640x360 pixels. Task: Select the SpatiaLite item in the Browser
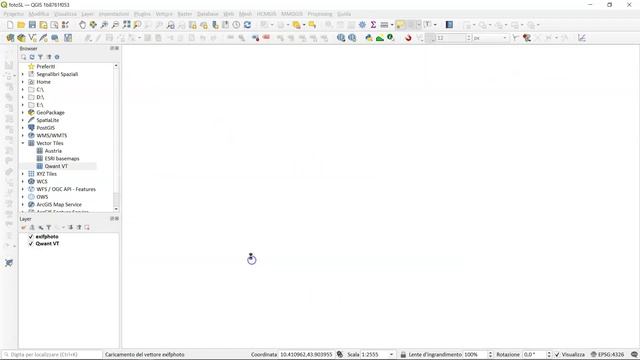(x=48, y=120)
